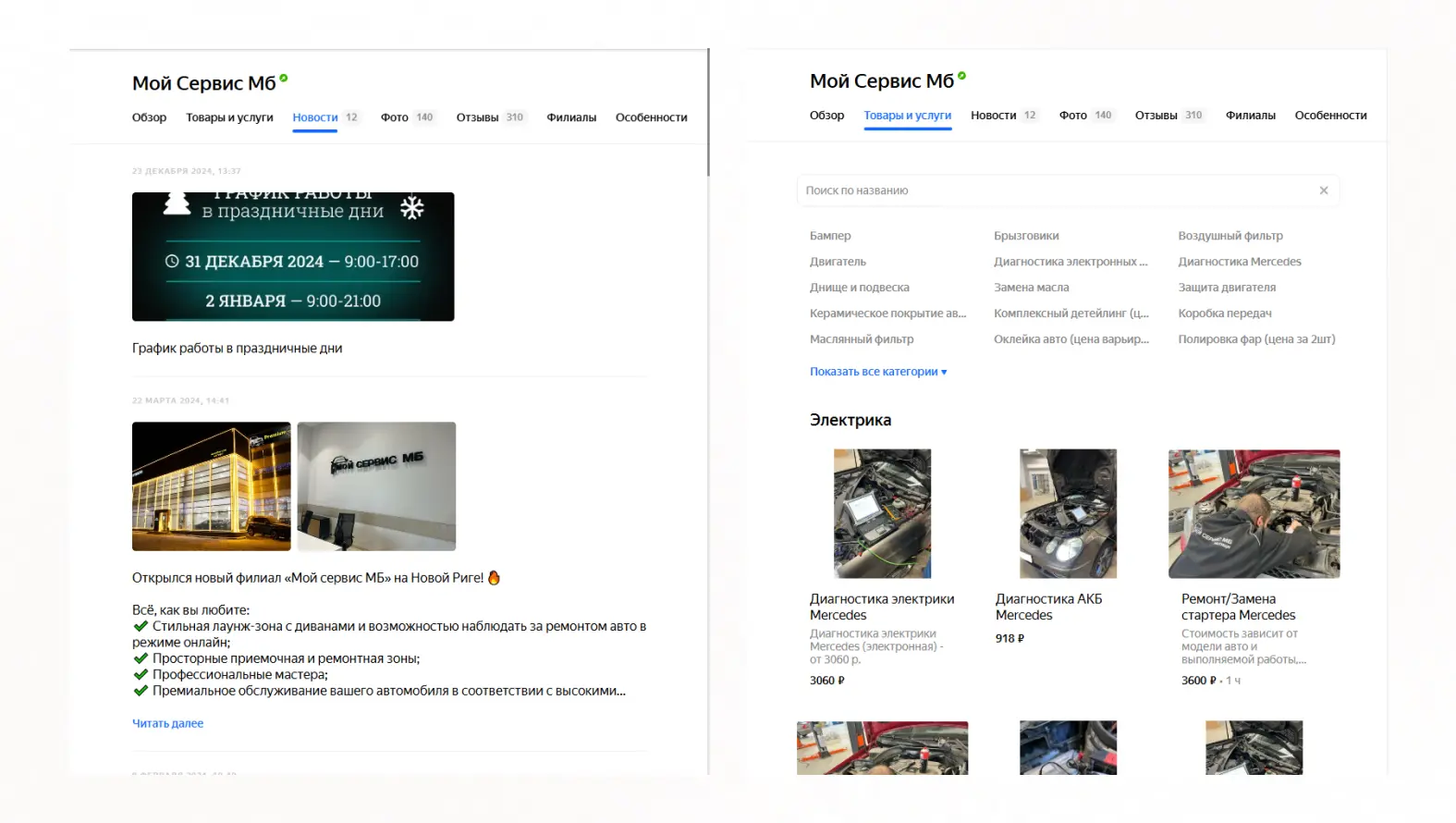
Task: Open the office wall logo photo
Action: click(376, 486)
